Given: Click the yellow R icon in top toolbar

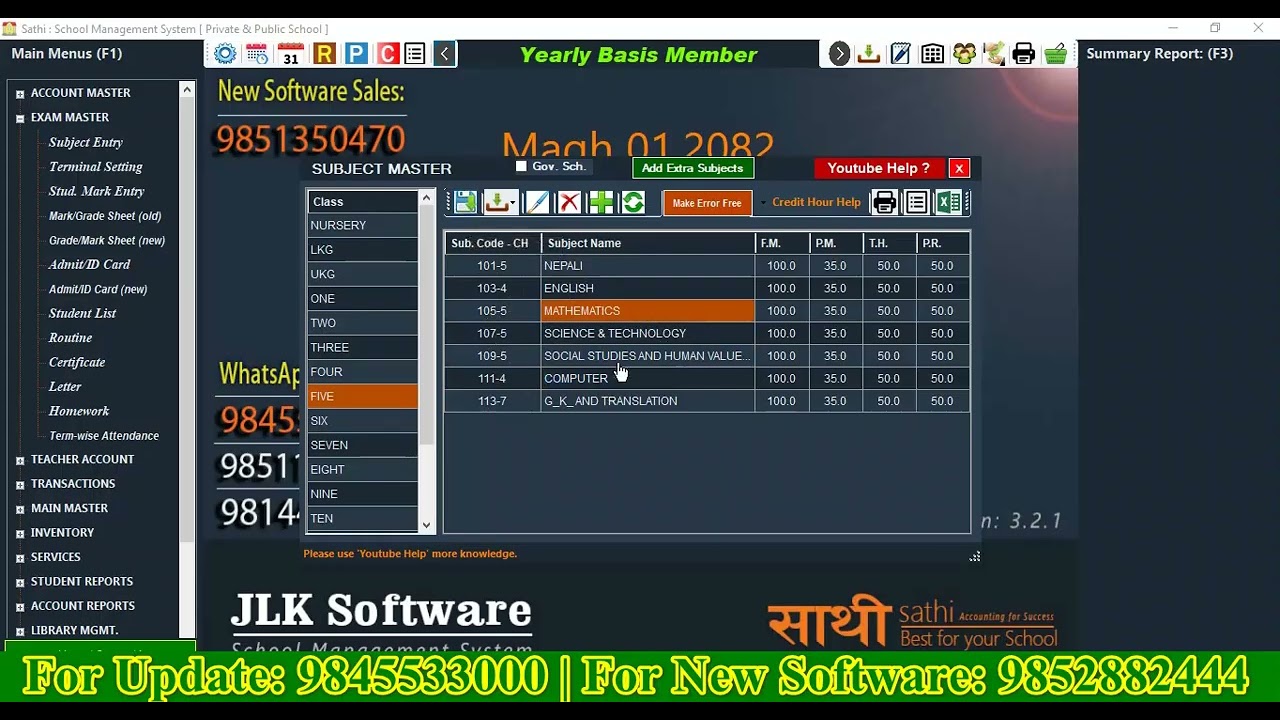Looking at the screenshot, I should (x=323, y=54).
